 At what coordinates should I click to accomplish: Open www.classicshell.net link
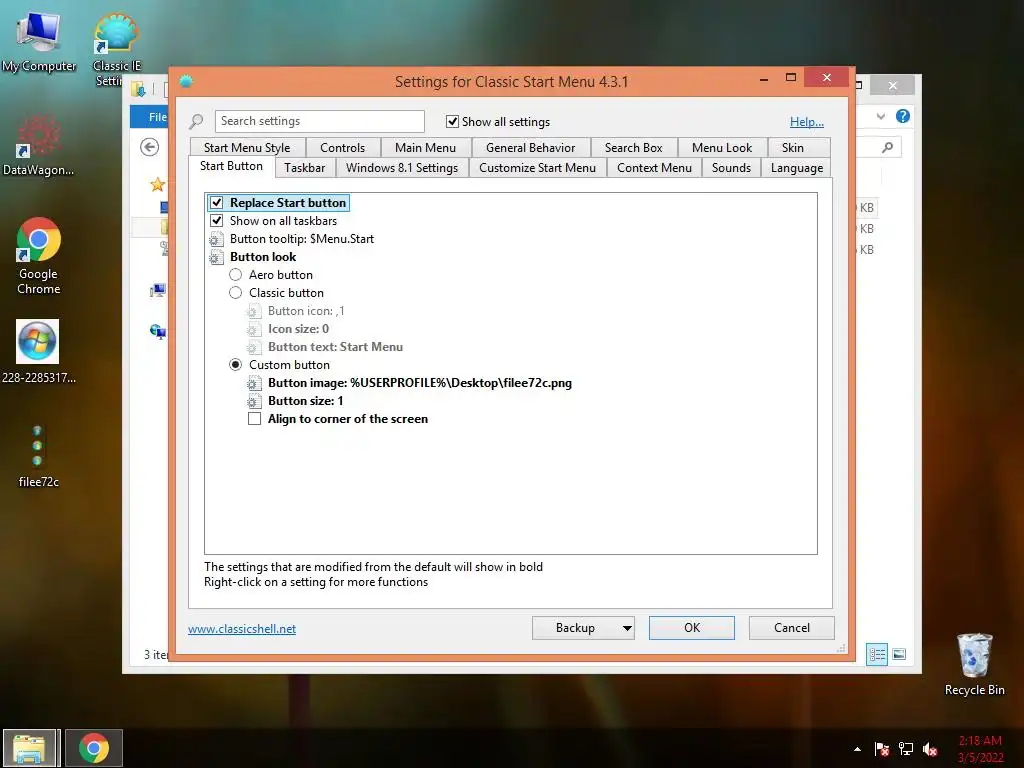(x=242, y=629)
